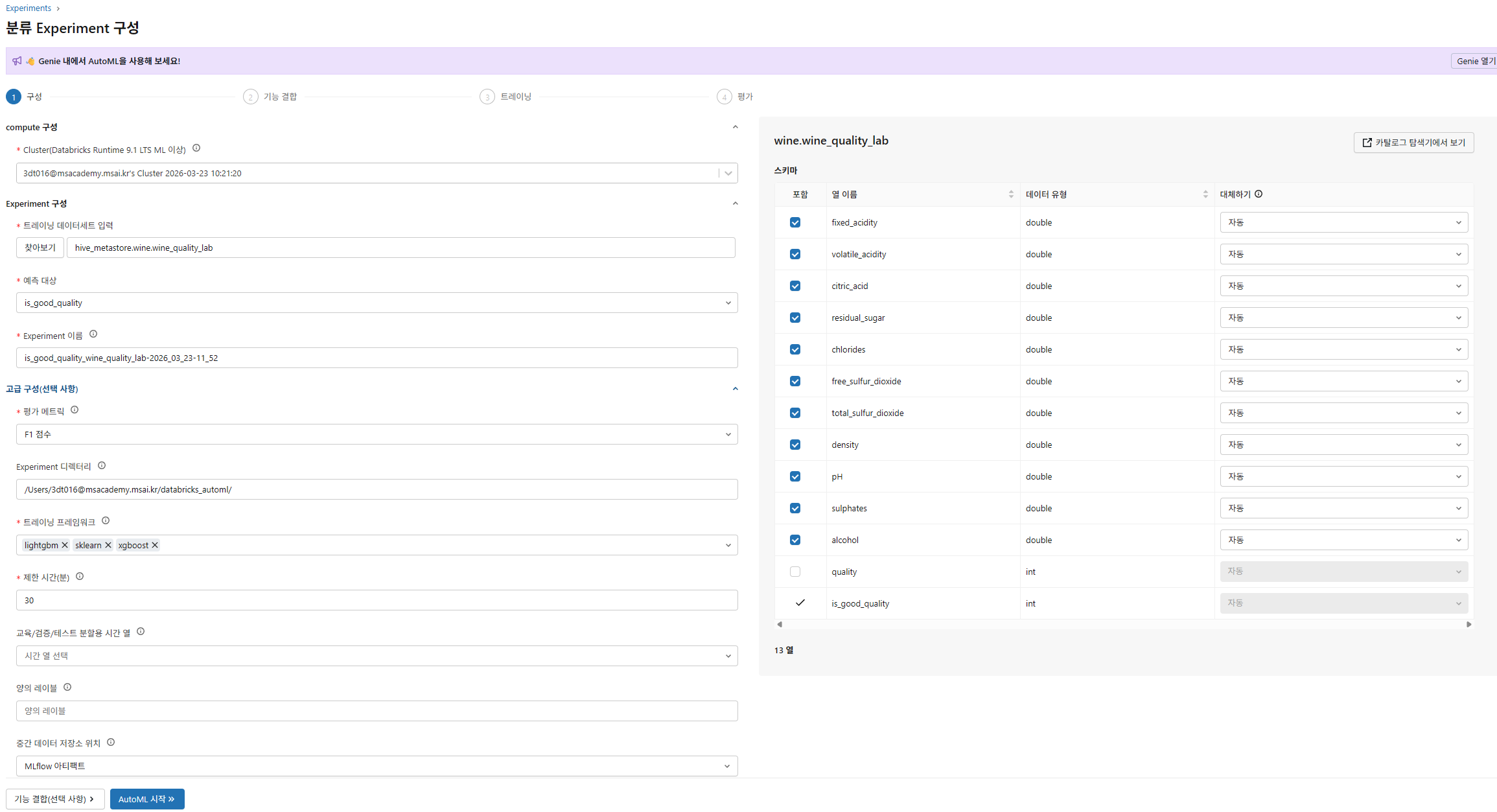Uncheck the fixed_acidity include checkbox
The width and height of the screenshot is (1497, 812).
click(795, 222)
